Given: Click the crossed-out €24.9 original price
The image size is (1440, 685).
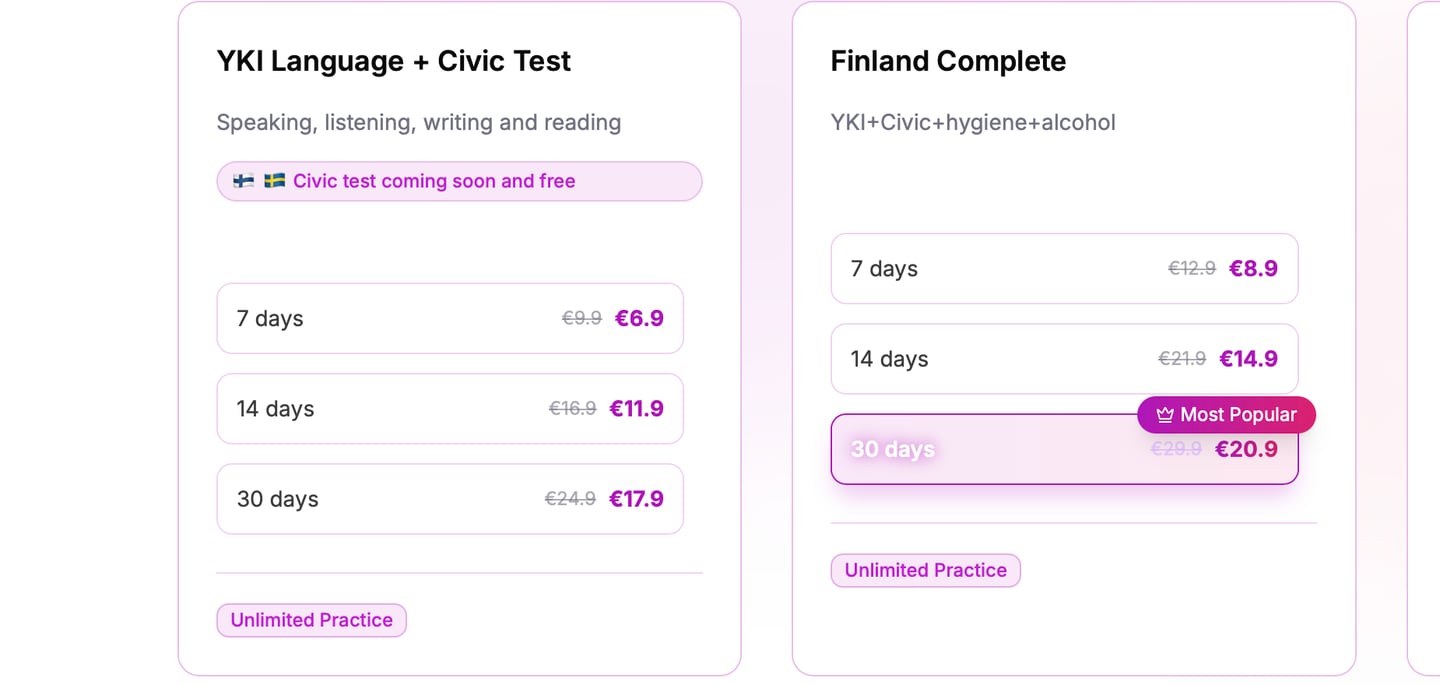Looking at the screenshot, I should pos(570,498).
